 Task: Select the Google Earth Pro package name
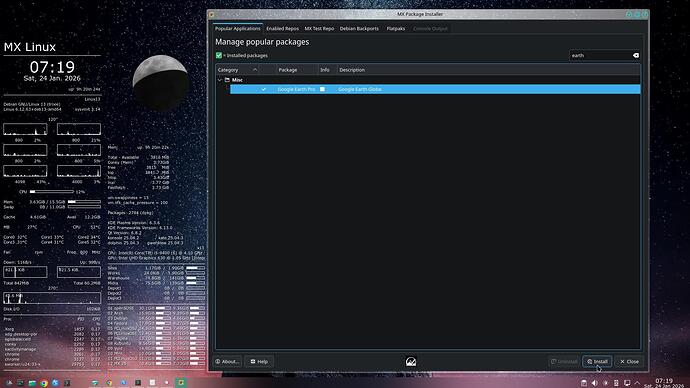click(296, 89)
